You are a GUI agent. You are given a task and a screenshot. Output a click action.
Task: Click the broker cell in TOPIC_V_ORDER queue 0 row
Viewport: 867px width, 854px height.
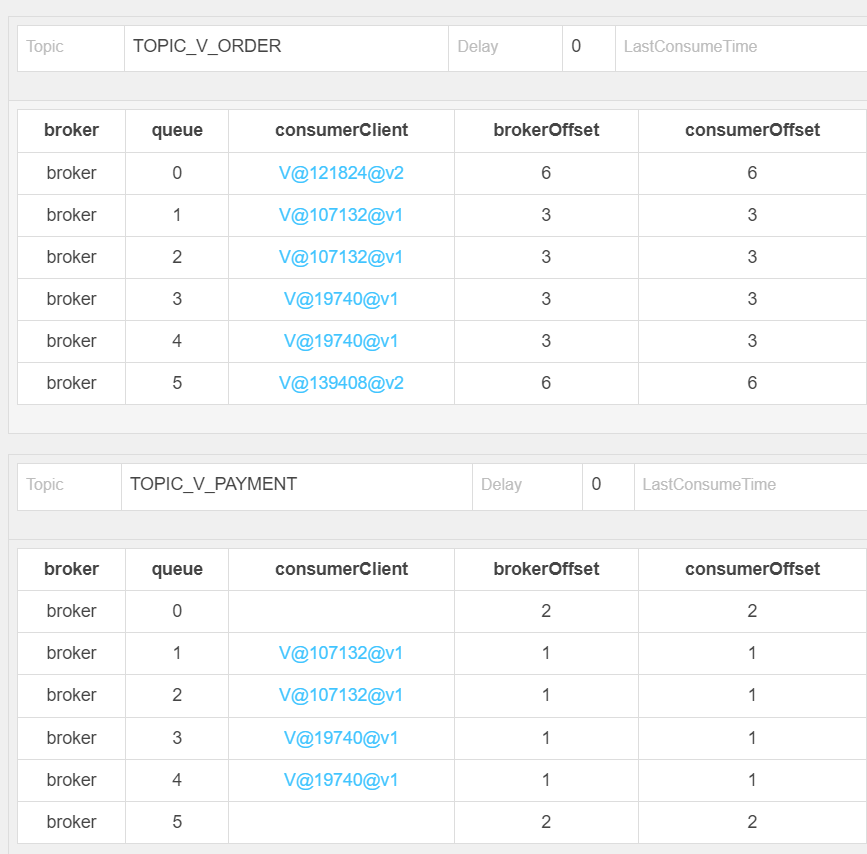[71, 173]
